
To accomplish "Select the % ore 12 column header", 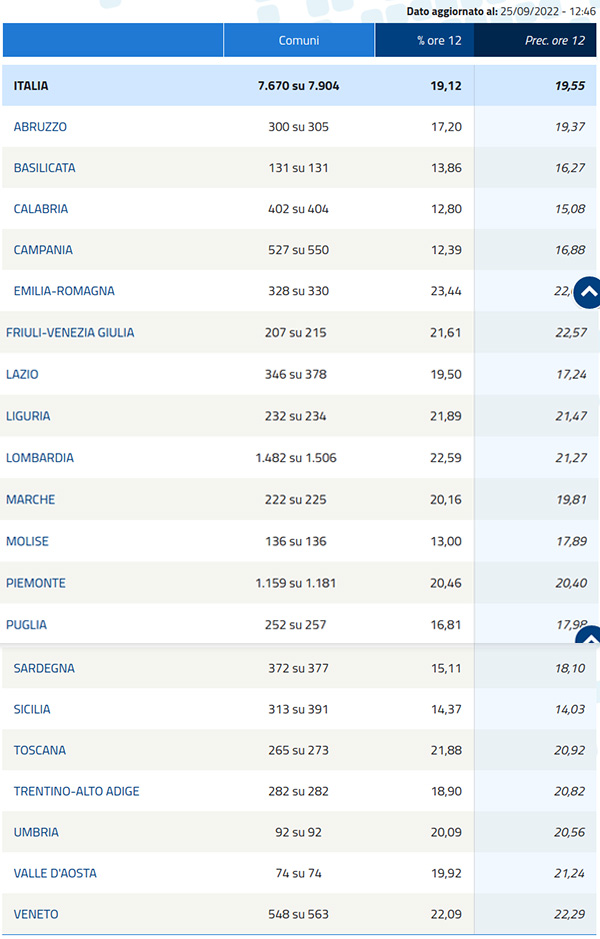I will coord(424,41).
